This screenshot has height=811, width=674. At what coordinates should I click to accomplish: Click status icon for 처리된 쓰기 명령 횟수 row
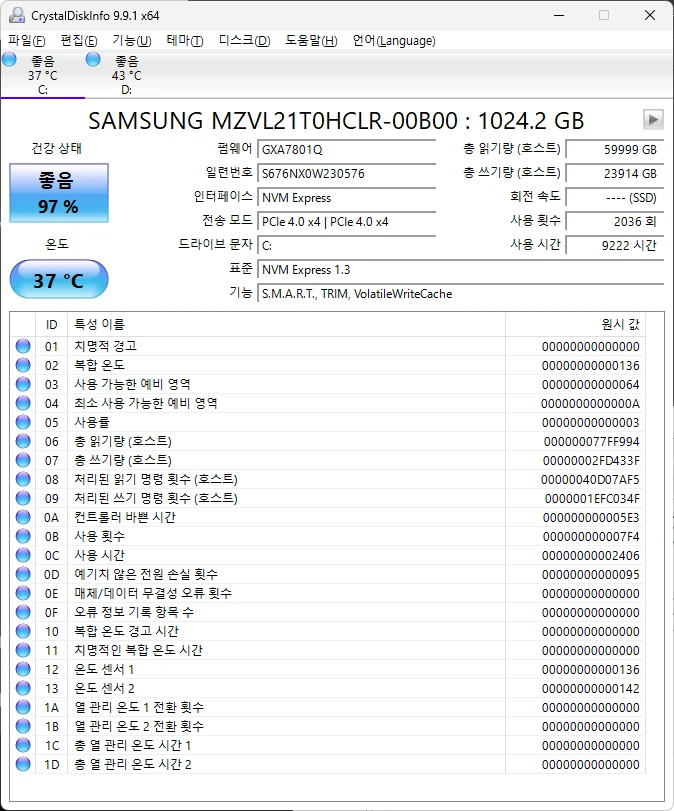tap(23, 498)
